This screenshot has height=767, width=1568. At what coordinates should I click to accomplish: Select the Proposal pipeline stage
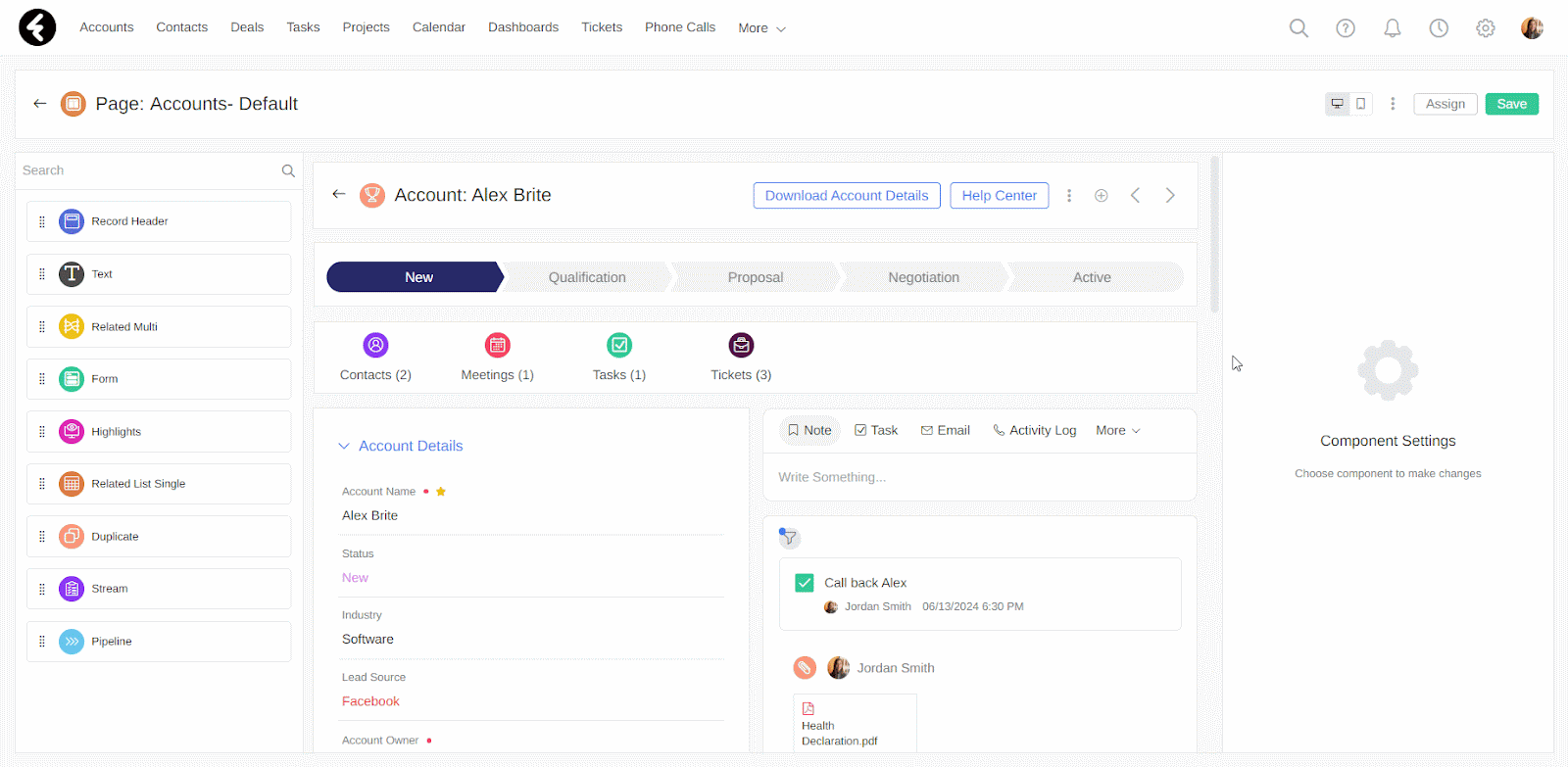point(756,277)
